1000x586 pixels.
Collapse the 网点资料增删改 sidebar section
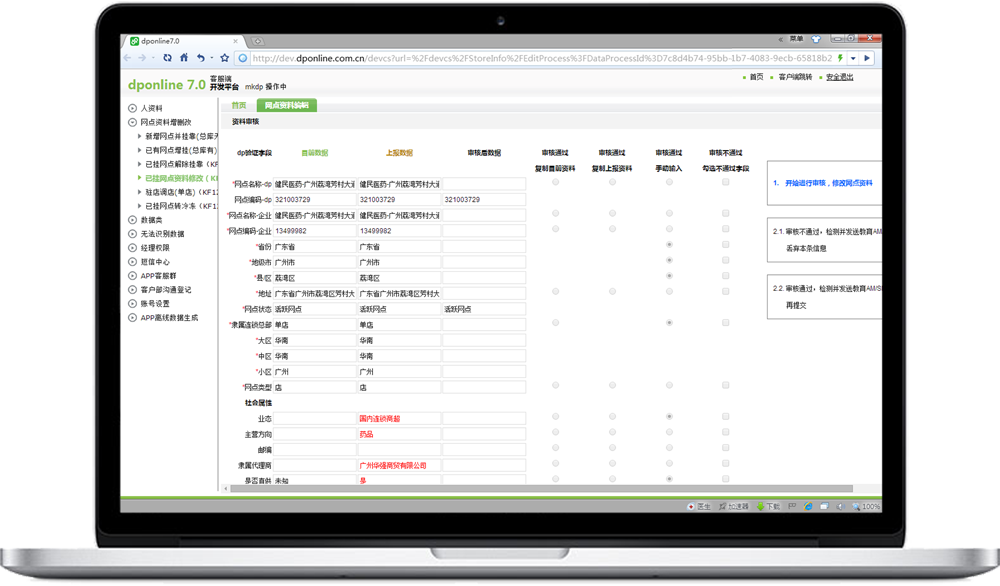133,122
